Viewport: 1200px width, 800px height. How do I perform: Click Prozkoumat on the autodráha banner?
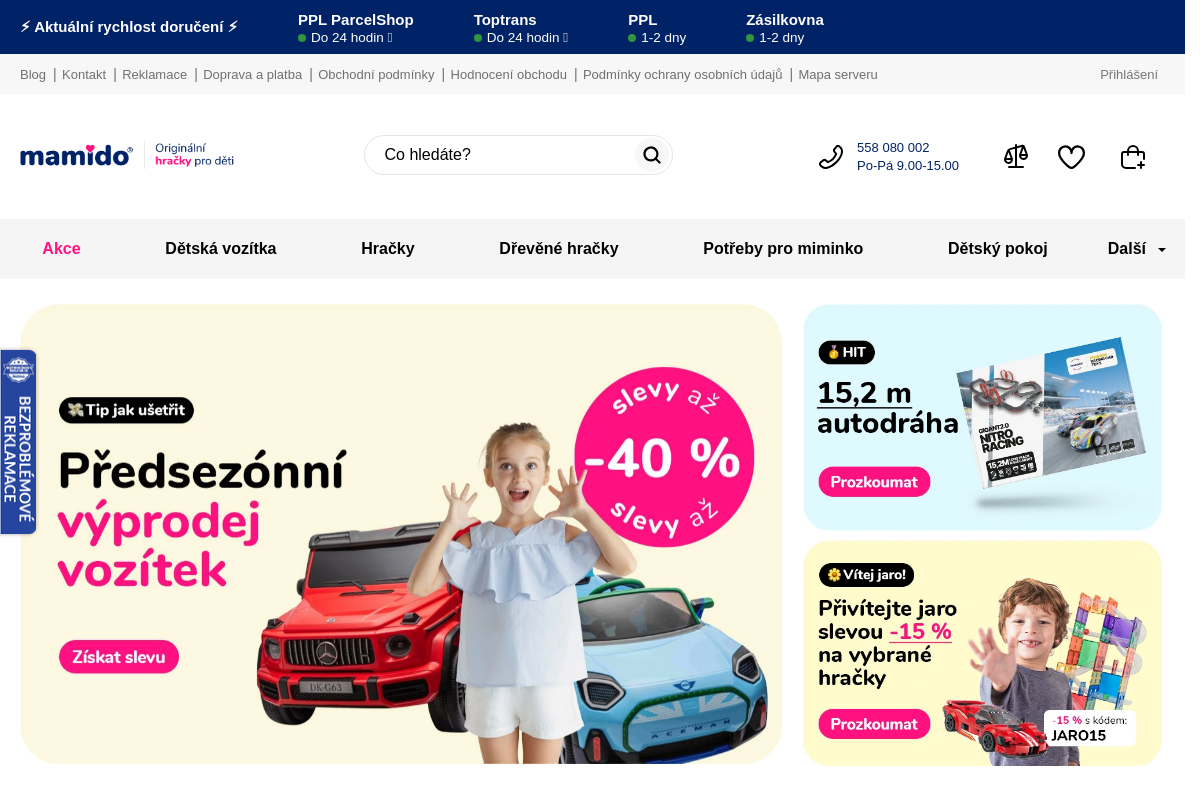(874, 482)
